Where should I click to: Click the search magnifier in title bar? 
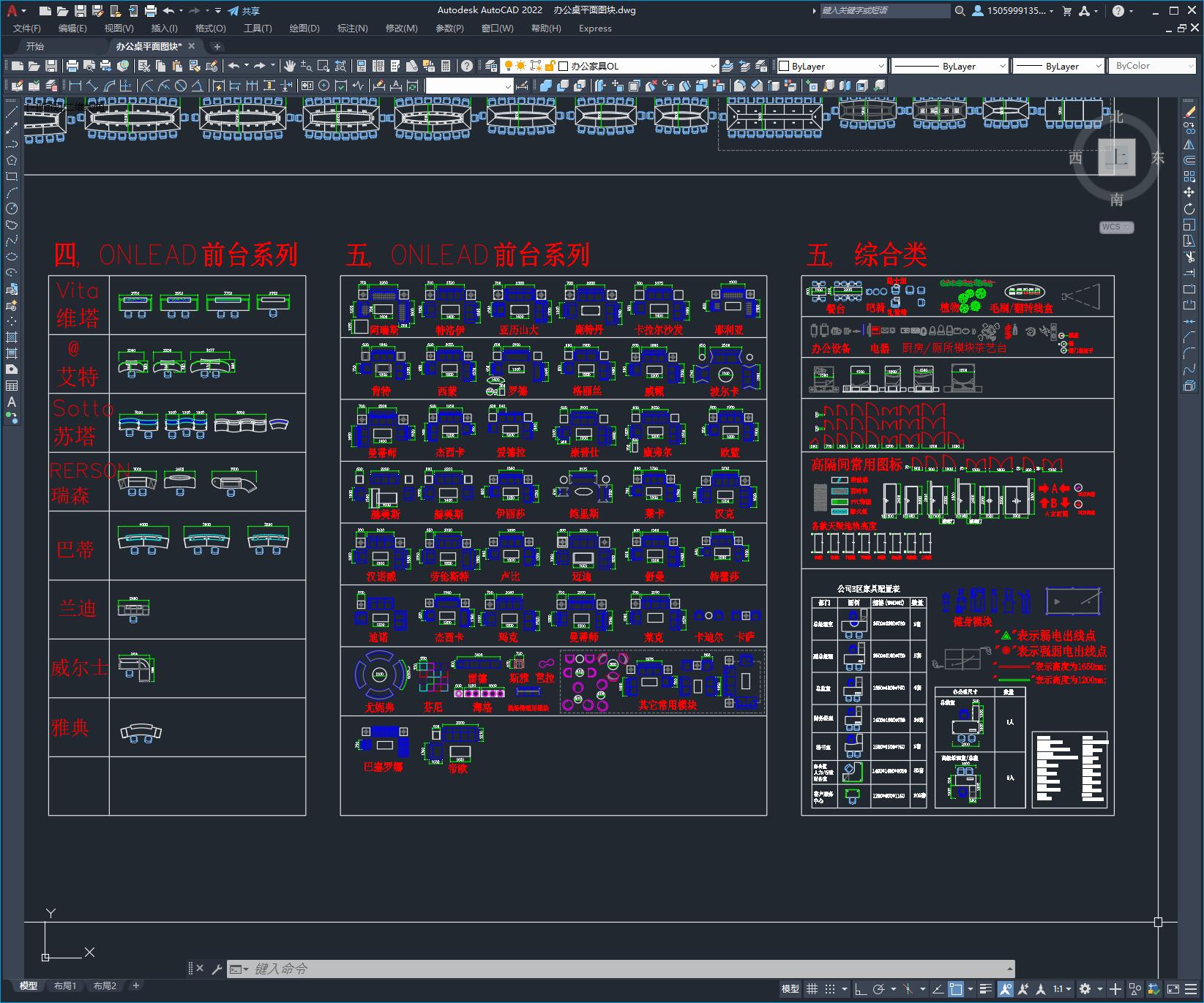pos(960,11)
